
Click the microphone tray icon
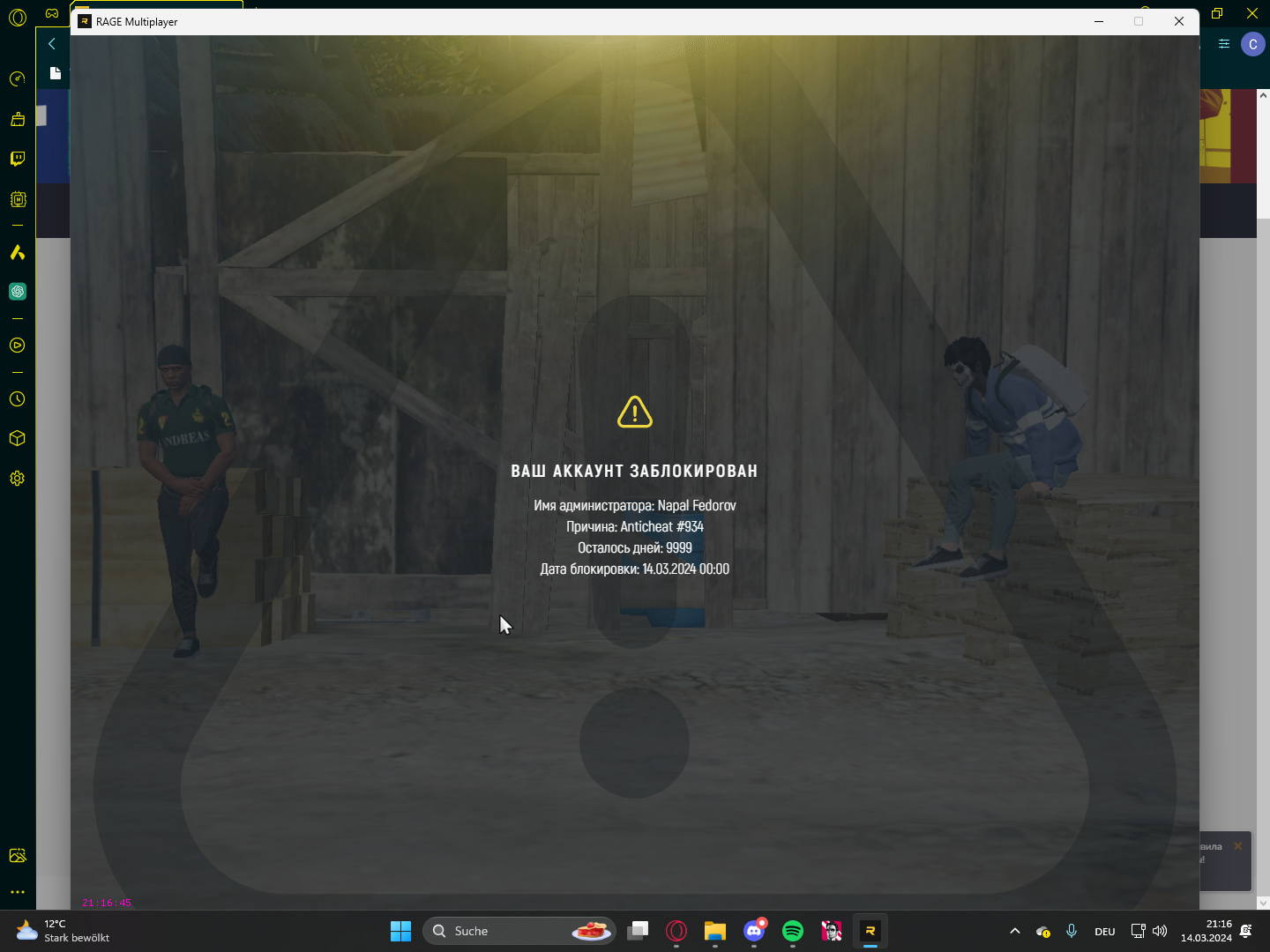coord(1072,931)
